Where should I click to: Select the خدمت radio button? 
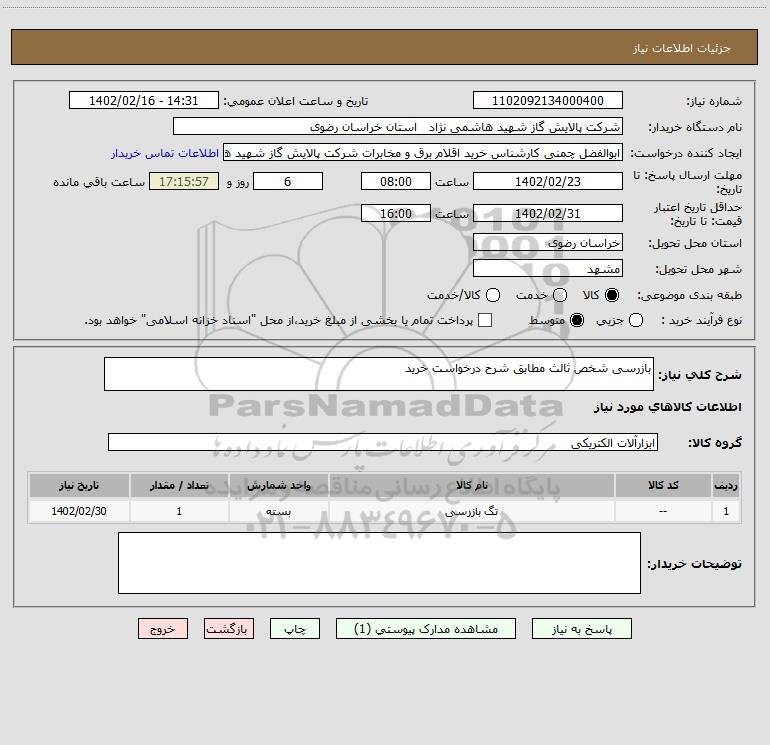[560, 295]
